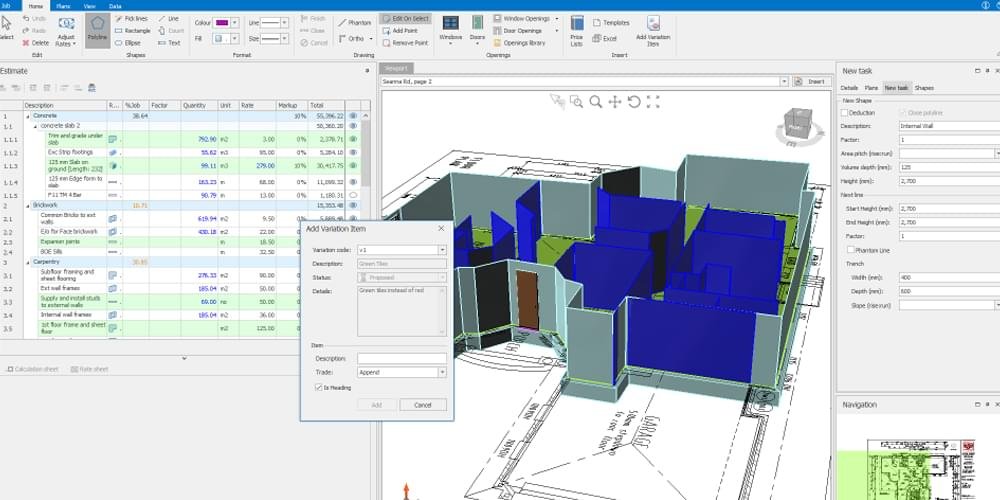Close the Add Variation Item dialog
Viewport: 1000px width, 500px height.
[441, 228]
